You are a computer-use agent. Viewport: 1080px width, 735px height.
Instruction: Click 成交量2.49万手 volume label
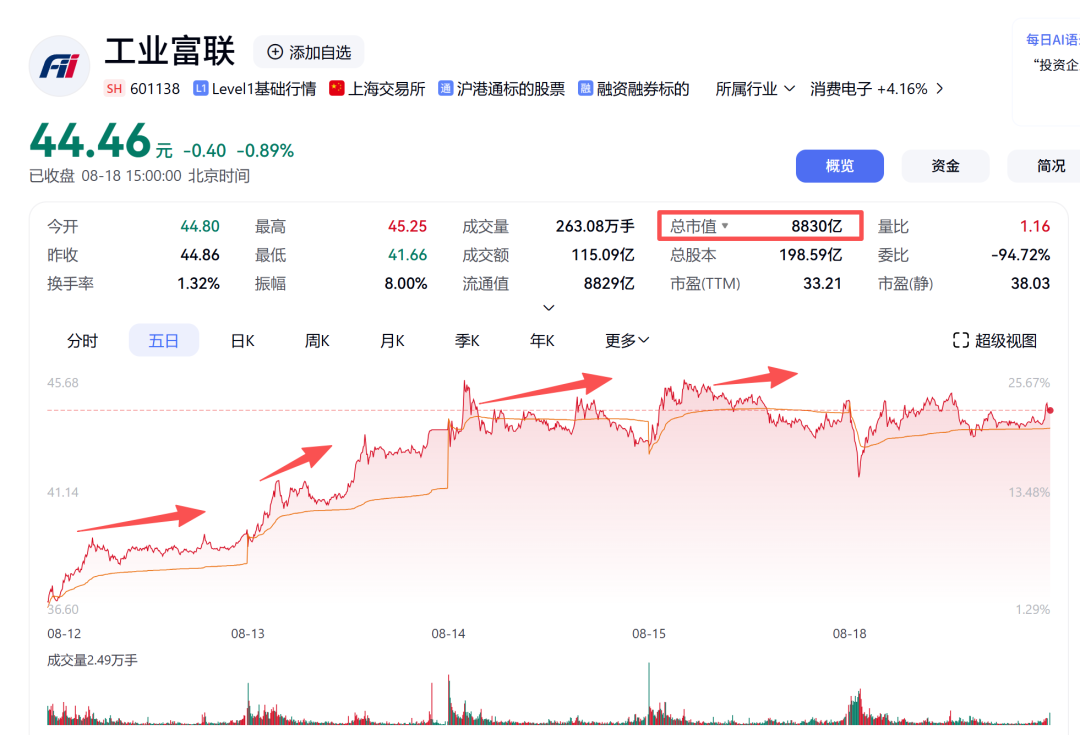coord(92,660)
